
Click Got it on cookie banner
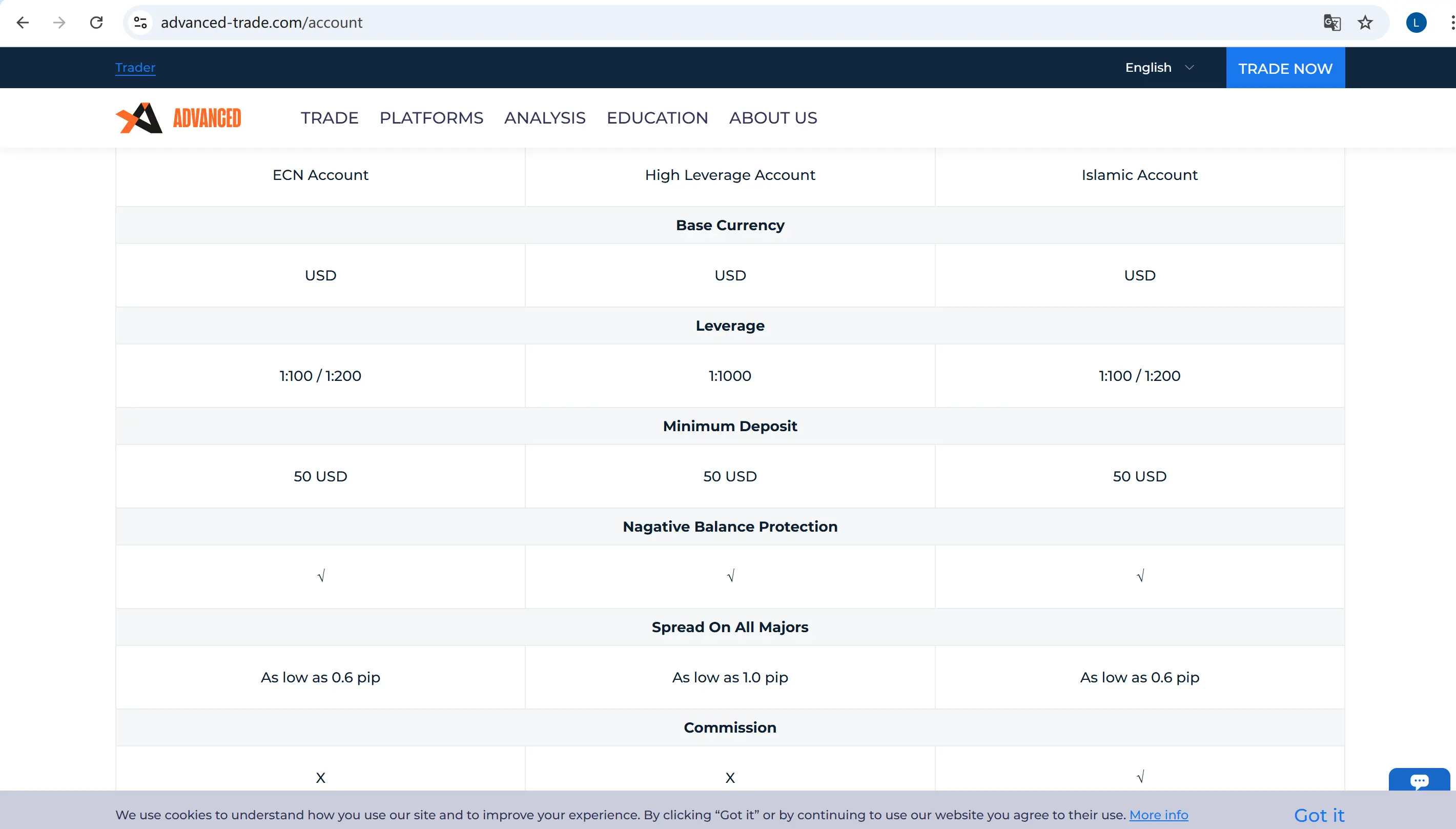click(1318, 815)
